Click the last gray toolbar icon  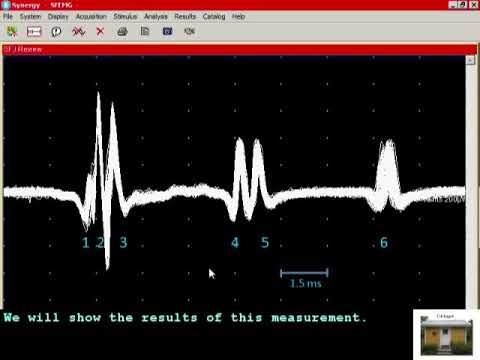point(189,31)
